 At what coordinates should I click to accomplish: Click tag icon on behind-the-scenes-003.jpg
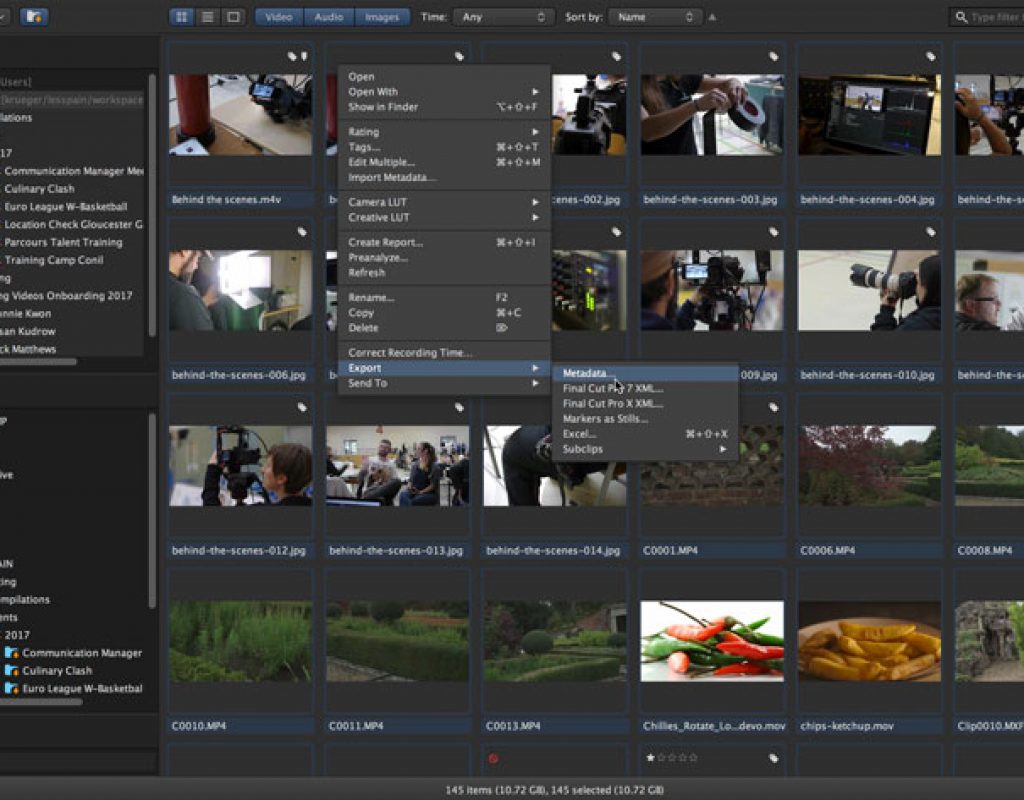(x=773, y=56)
